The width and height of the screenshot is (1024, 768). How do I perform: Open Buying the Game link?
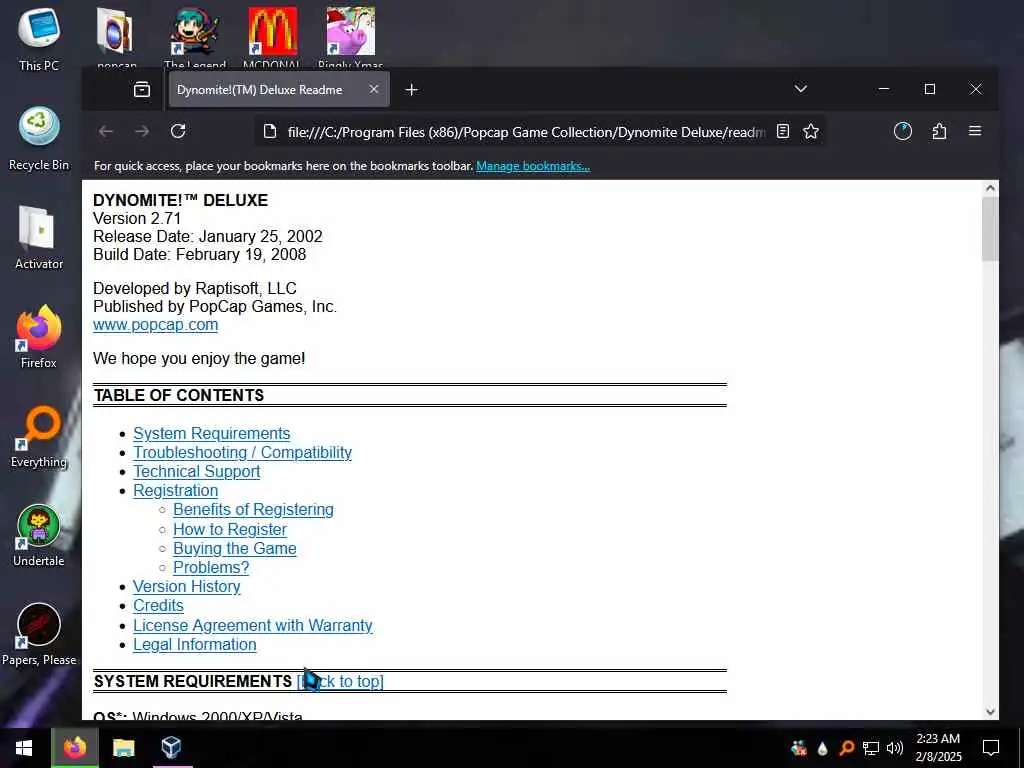234,549
